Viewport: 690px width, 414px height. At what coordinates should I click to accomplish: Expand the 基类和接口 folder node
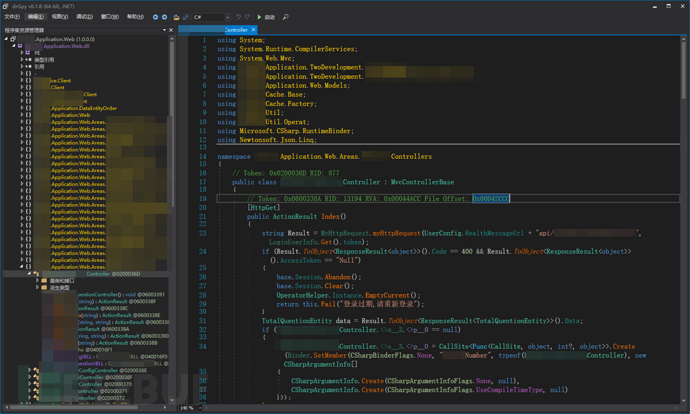[x=37, y=281]
